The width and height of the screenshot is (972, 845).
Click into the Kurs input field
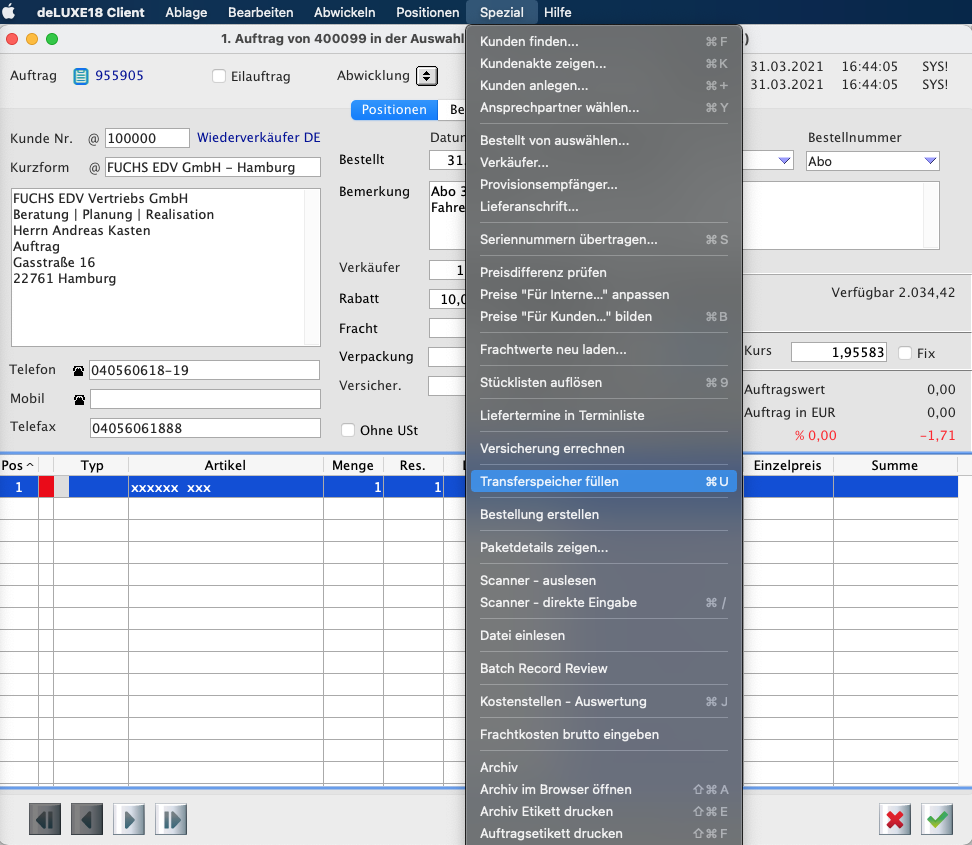coord(838,353)
